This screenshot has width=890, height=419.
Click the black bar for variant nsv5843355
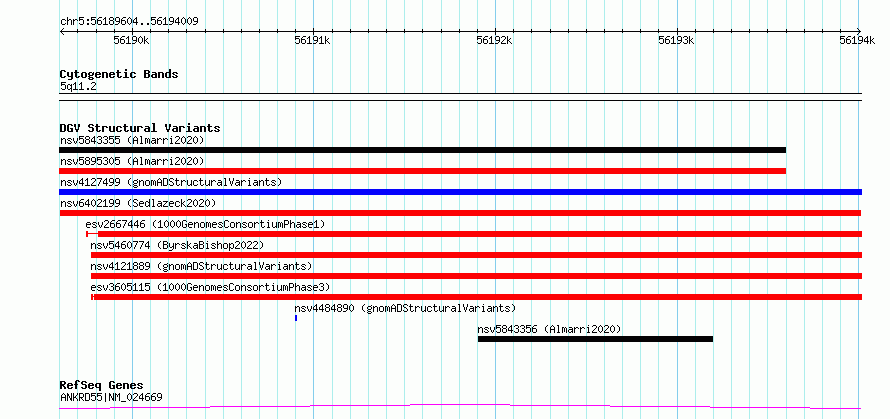(422, 150)
